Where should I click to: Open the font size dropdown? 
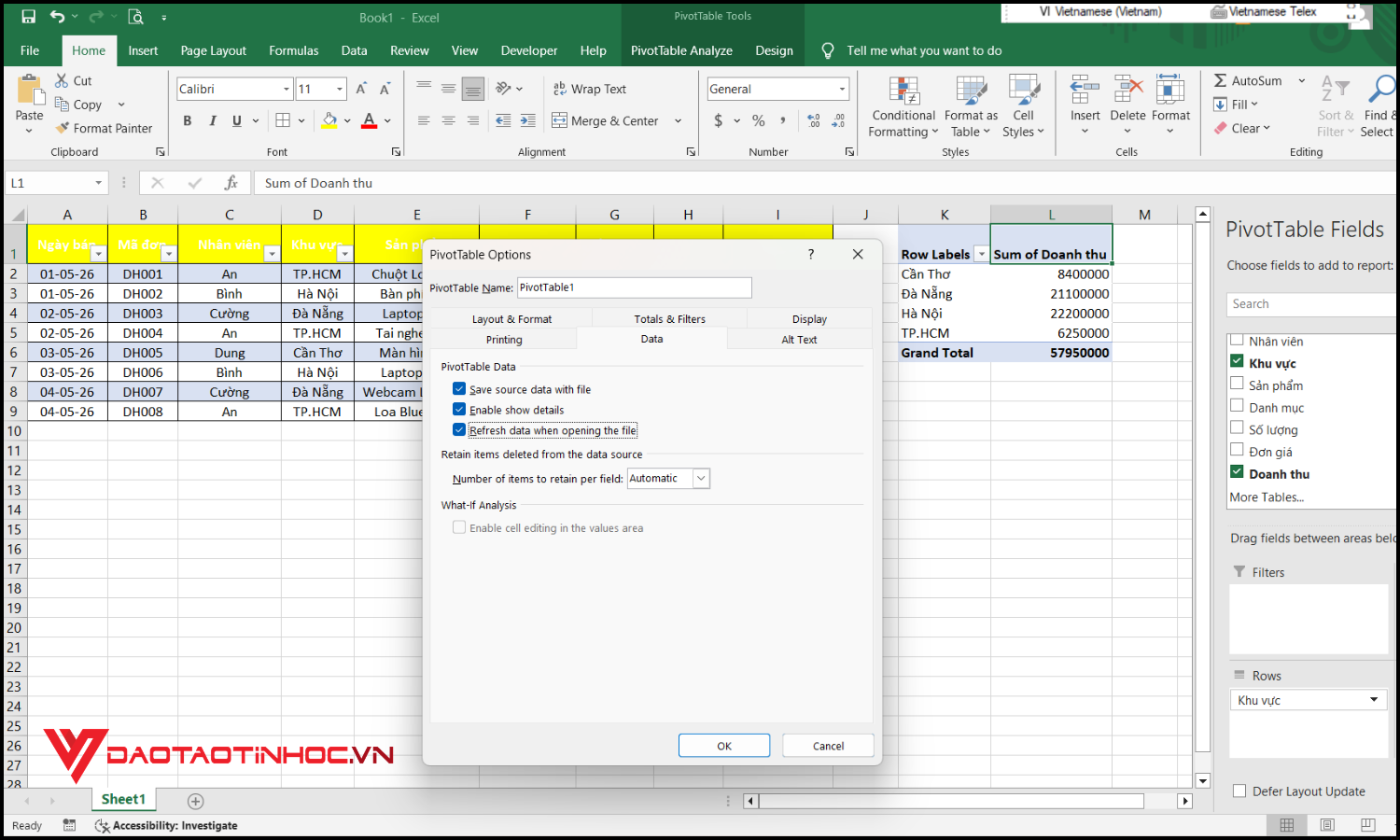tap(340, 89)
